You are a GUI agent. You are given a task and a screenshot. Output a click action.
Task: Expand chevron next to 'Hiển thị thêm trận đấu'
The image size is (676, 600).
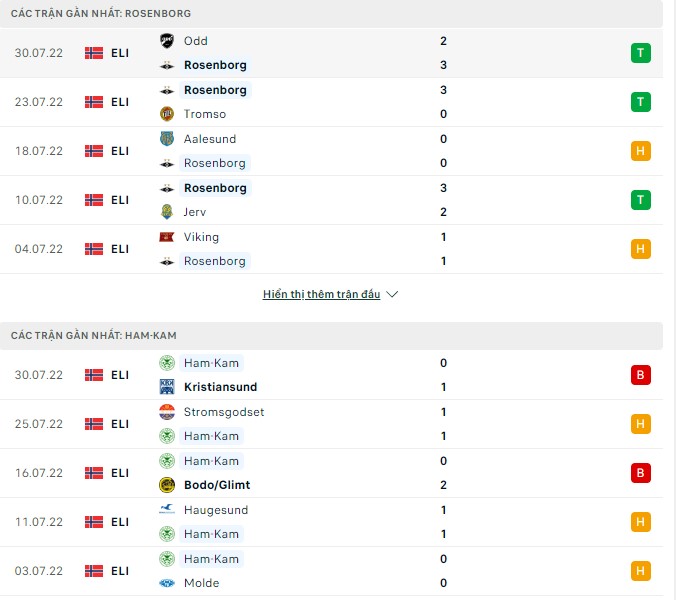392,295
